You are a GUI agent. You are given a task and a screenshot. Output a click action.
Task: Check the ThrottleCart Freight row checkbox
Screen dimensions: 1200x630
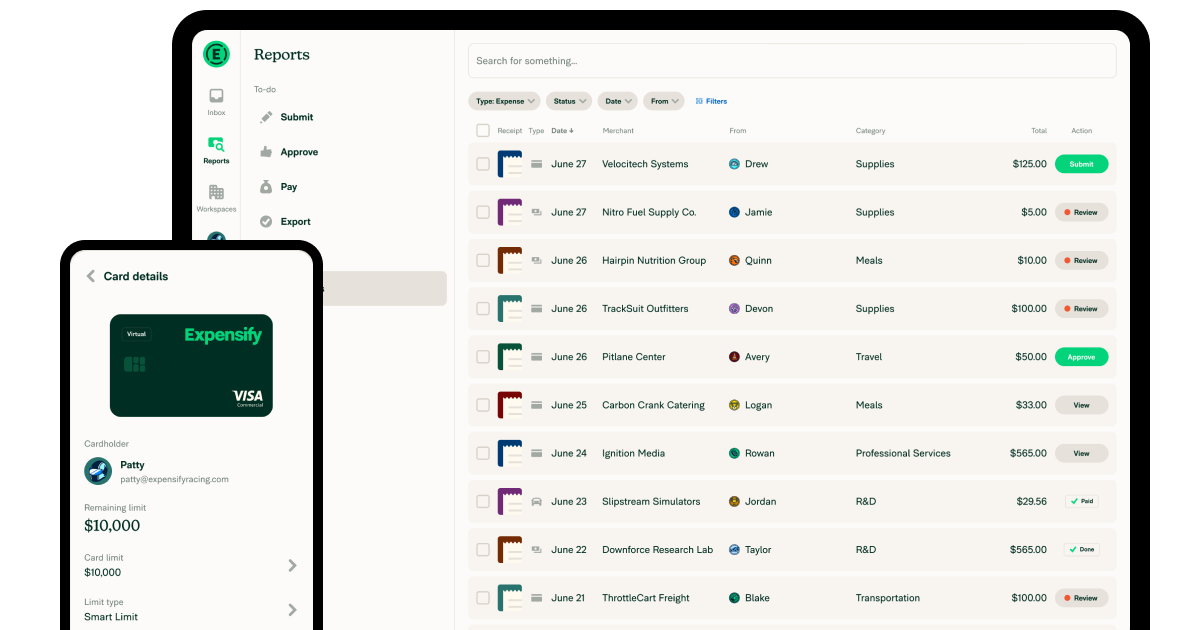click(483, 598)
